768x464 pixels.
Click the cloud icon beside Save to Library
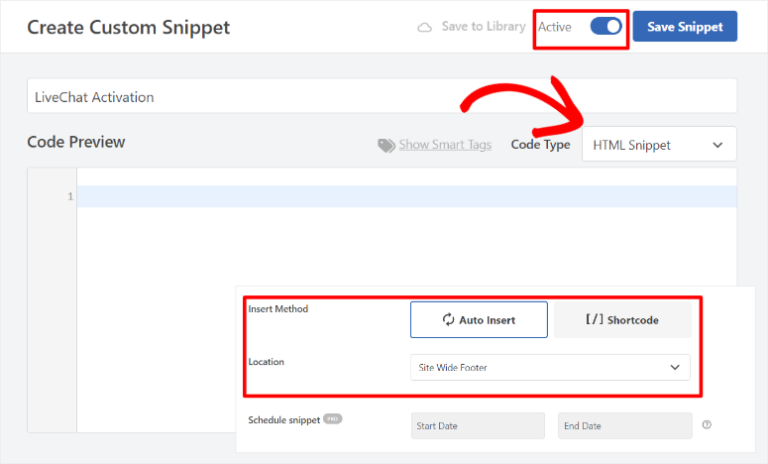(425, 27)
